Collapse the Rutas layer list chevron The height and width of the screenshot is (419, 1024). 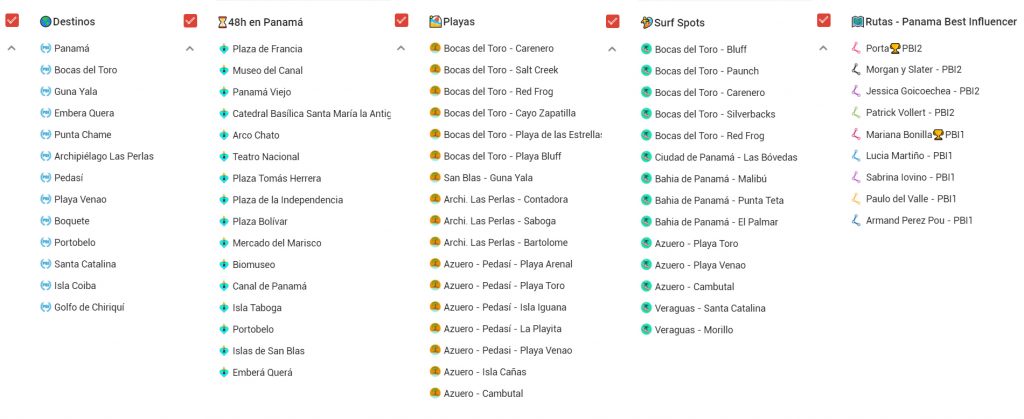[823, 48]
